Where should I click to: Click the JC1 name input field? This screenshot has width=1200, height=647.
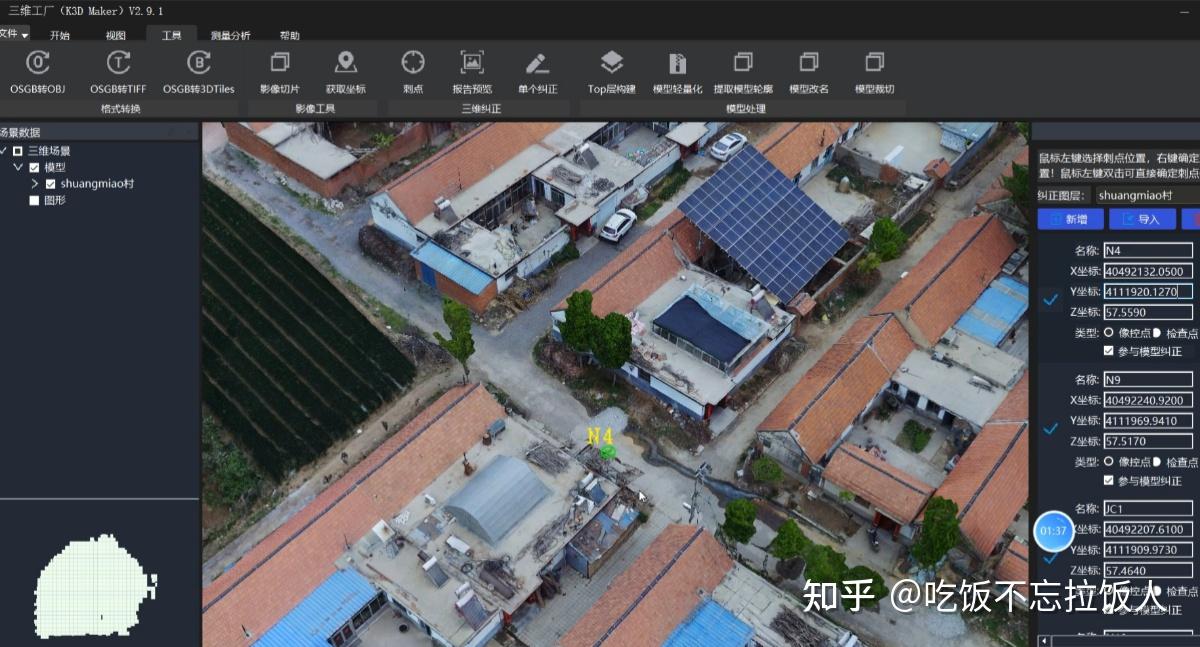point(1146,509)
